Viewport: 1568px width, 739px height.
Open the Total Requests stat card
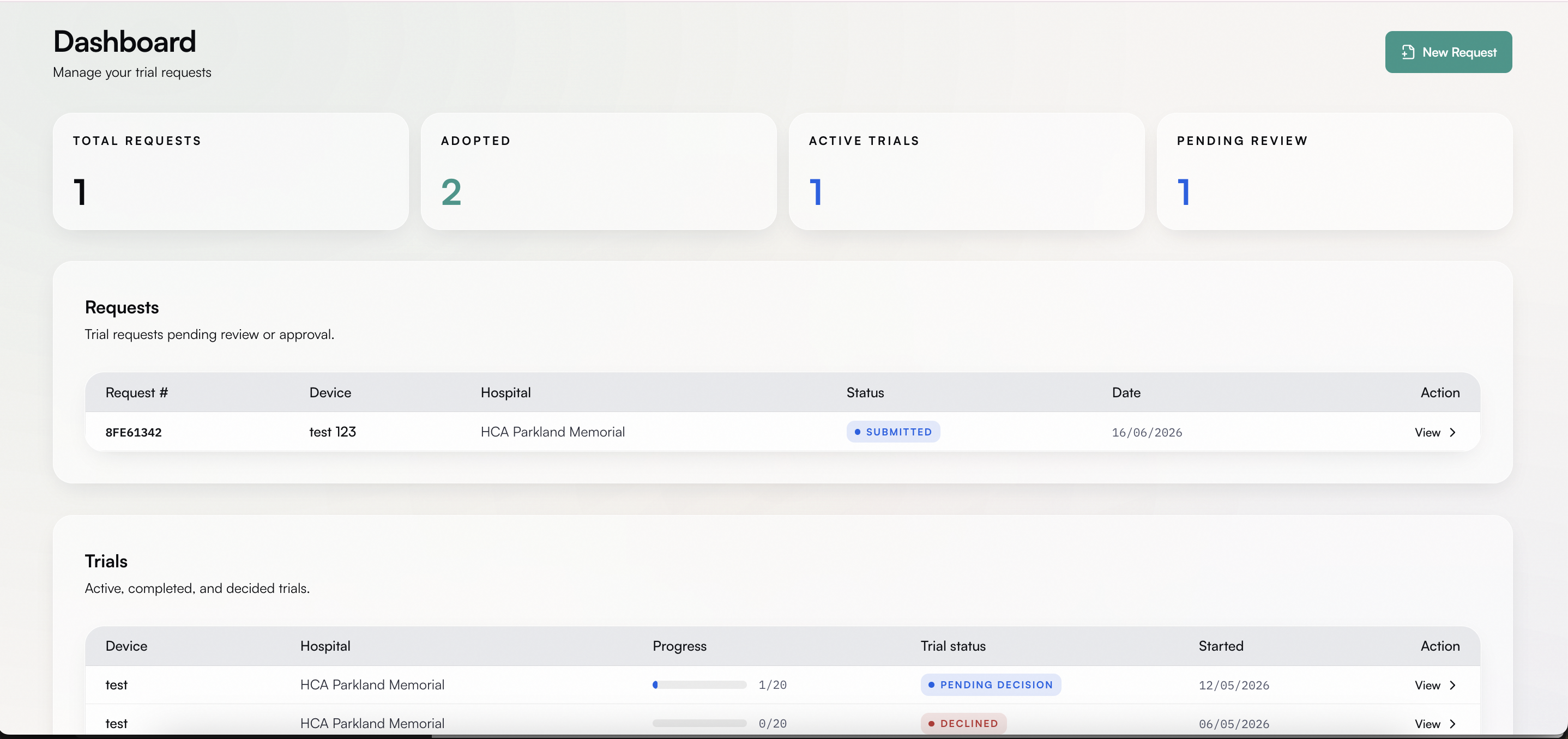click(x=231, y=171)
